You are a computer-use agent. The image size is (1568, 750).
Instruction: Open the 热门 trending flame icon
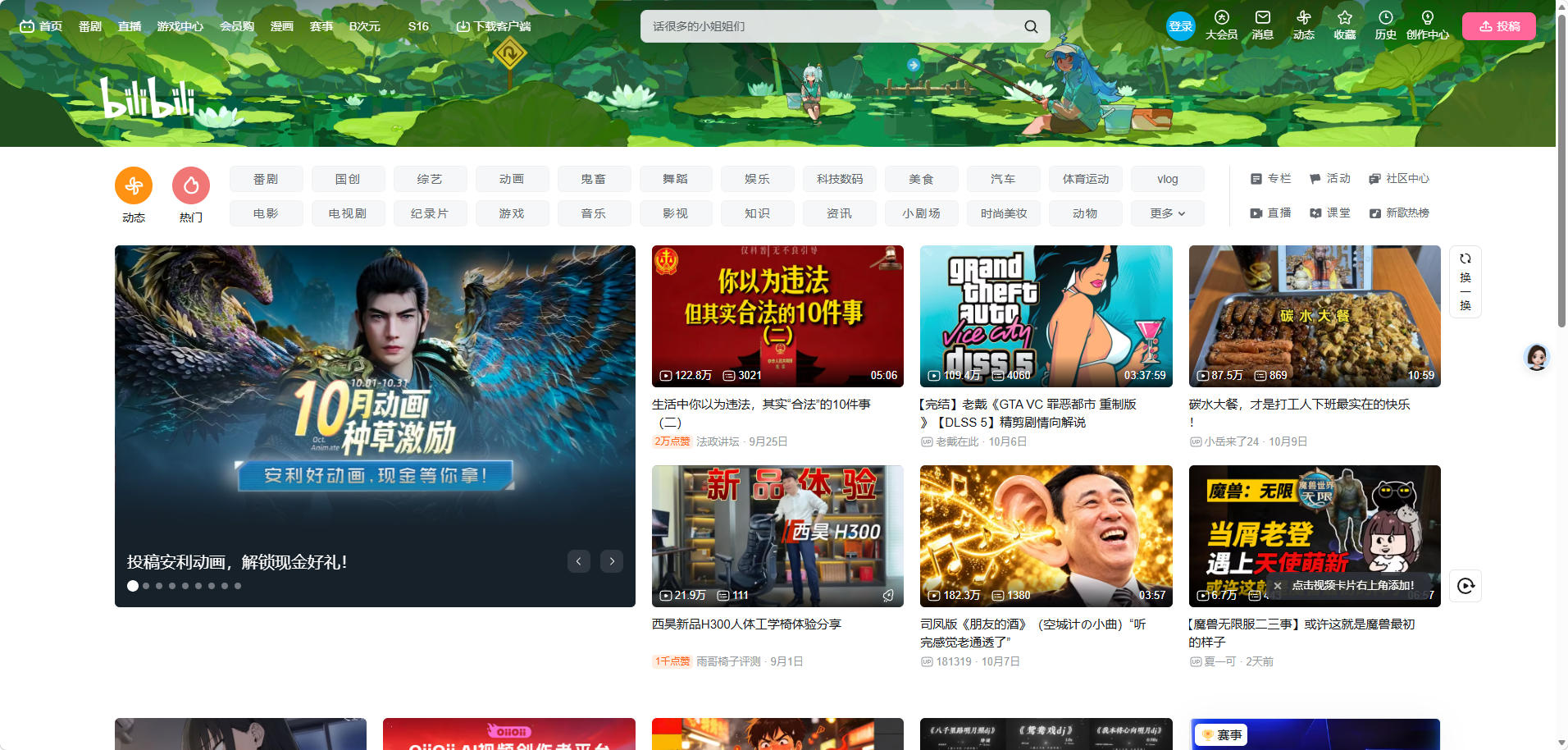tap(191, 186)
